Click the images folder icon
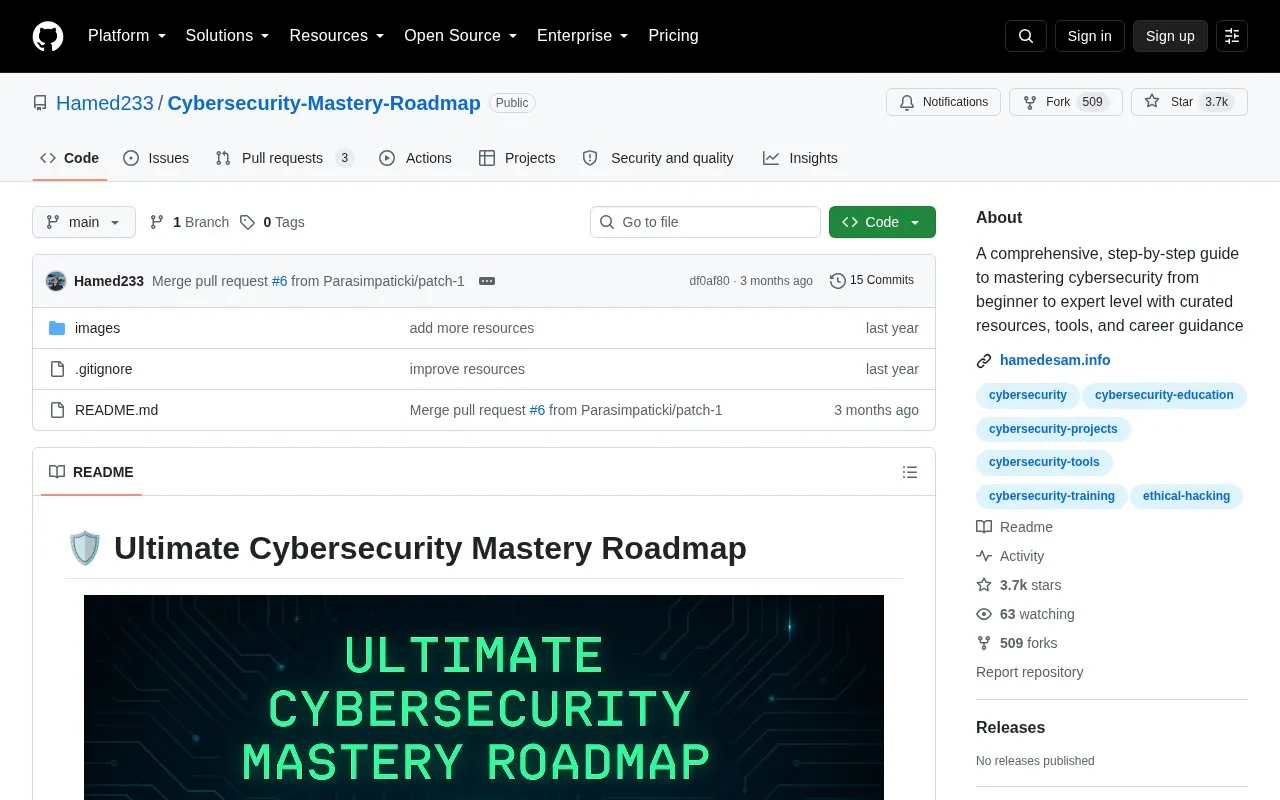The image size is (1280, 800). pos(57,328)
